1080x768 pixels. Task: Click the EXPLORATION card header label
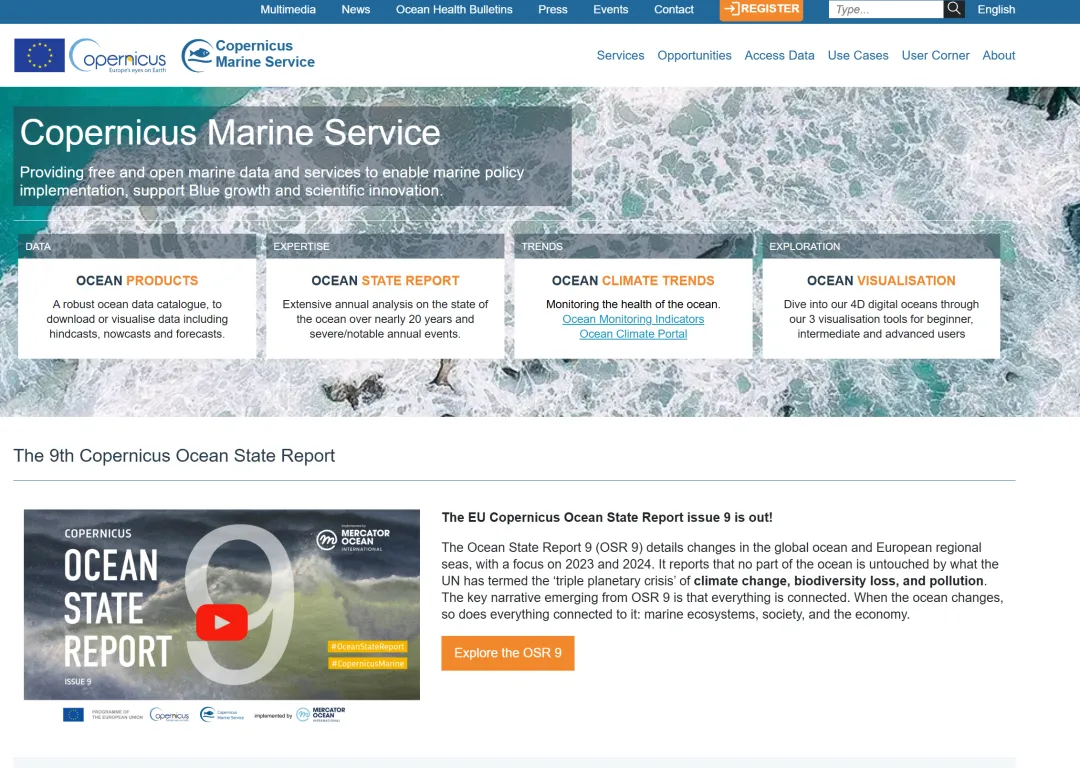click(x=804, y=247)
